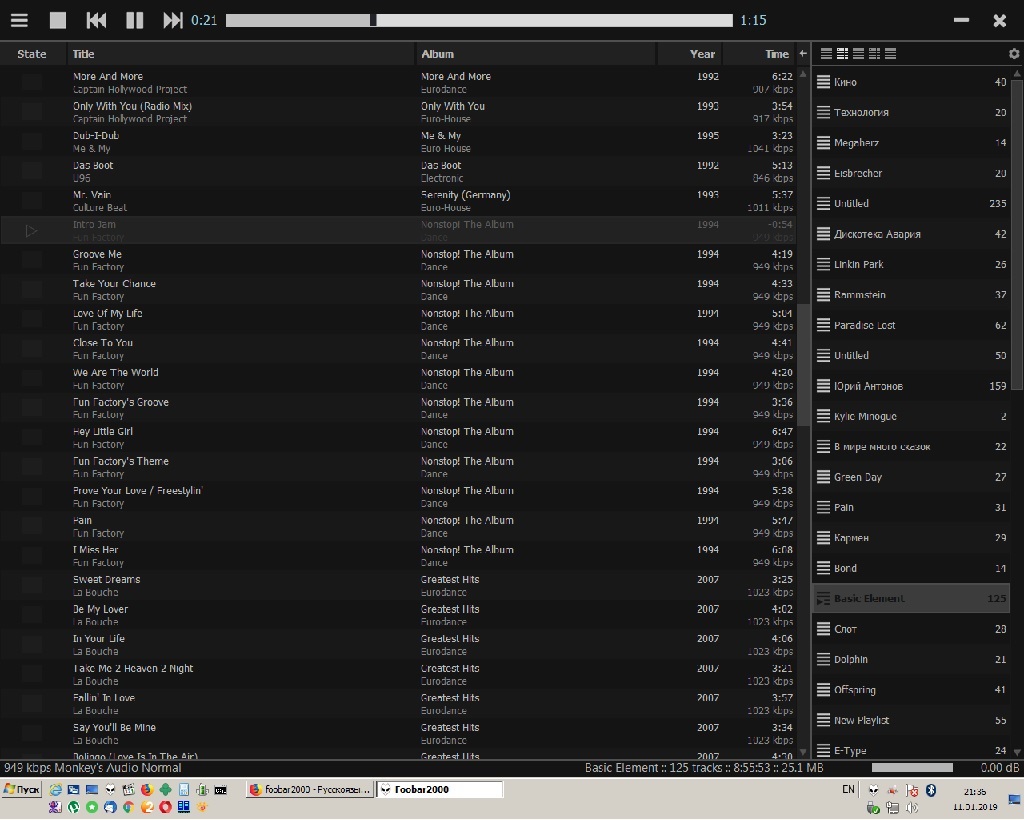Open the Megaherz playlist
The height and width of the screenshot is (820, 1026).
(911, 143)
